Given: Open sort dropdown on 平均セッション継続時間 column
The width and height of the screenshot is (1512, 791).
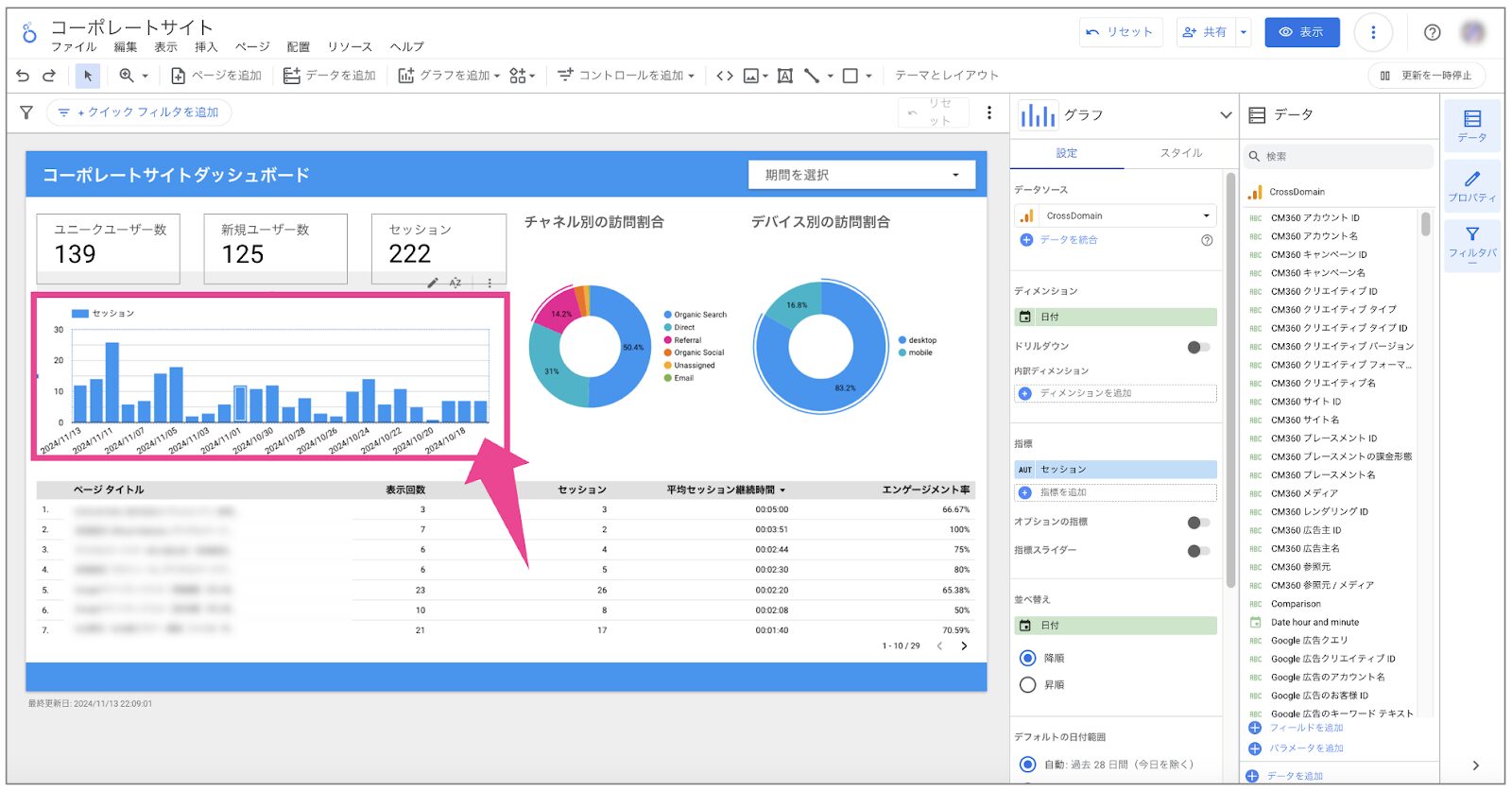Looking at the screenshot, I should pos(782,490).
